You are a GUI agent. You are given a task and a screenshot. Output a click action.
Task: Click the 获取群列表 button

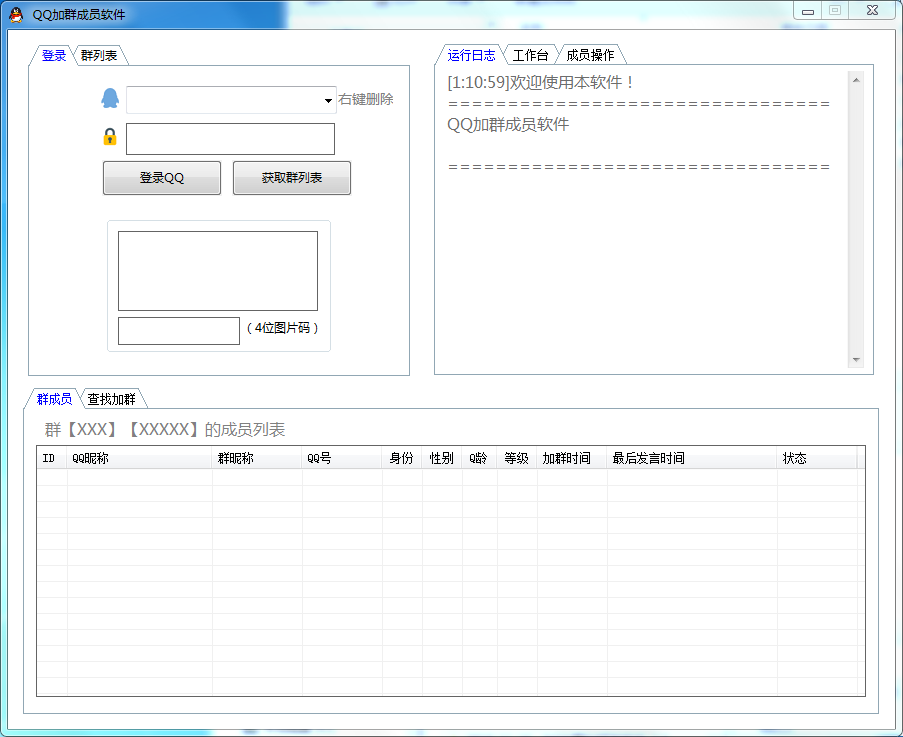291,178
